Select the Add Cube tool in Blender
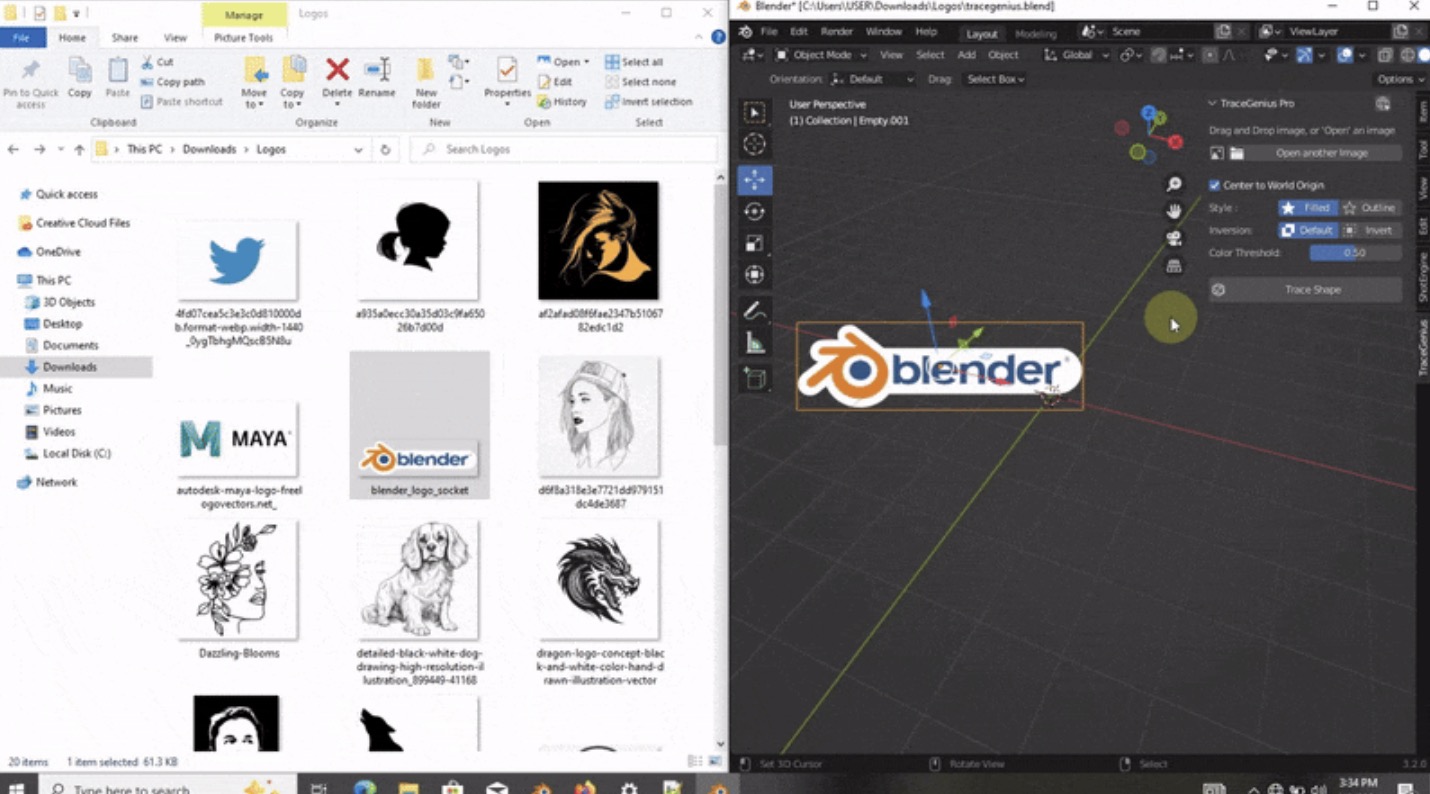1430x794 pixels. (754, 379)
